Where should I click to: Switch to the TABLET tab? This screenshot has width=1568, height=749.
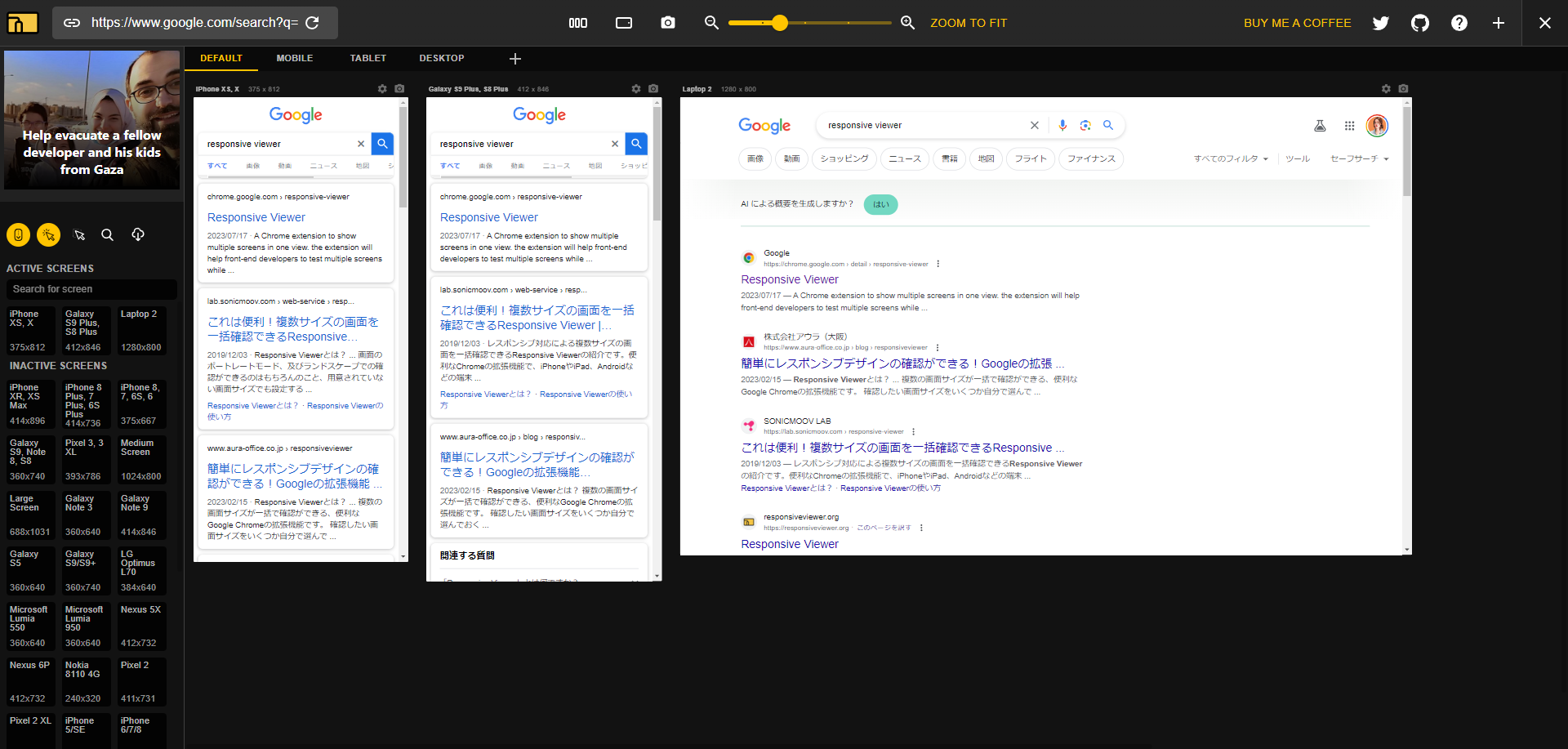tap(367, 58)
